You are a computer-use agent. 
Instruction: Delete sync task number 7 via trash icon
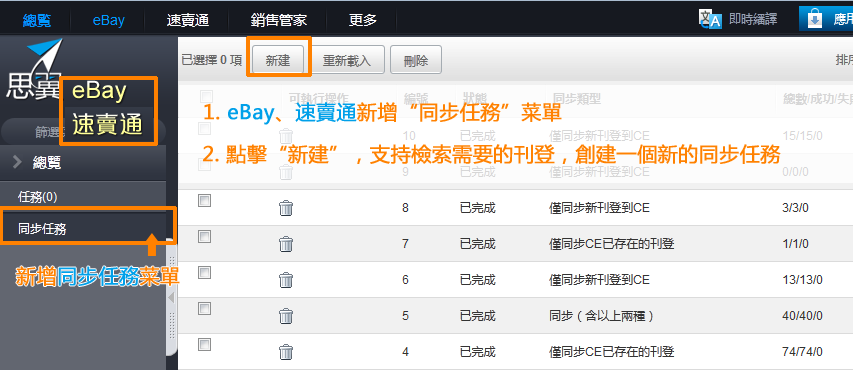(x=286, y=244)
